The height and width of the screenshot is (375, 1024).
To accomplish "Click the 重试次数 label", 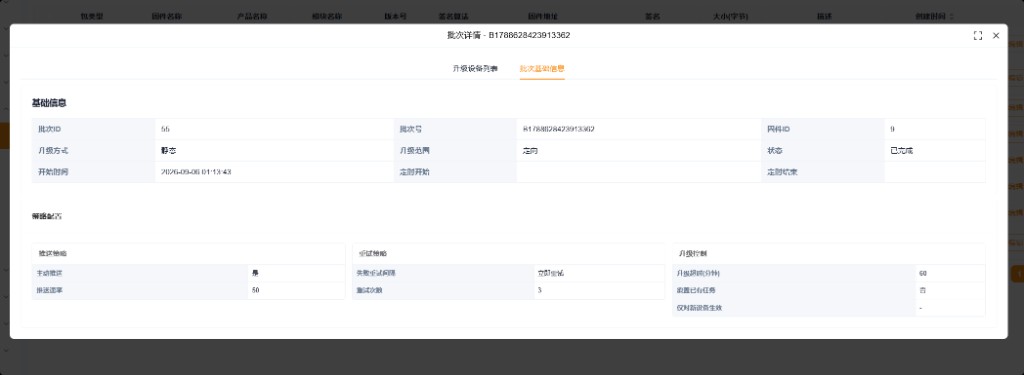I will tap(370, 290).
